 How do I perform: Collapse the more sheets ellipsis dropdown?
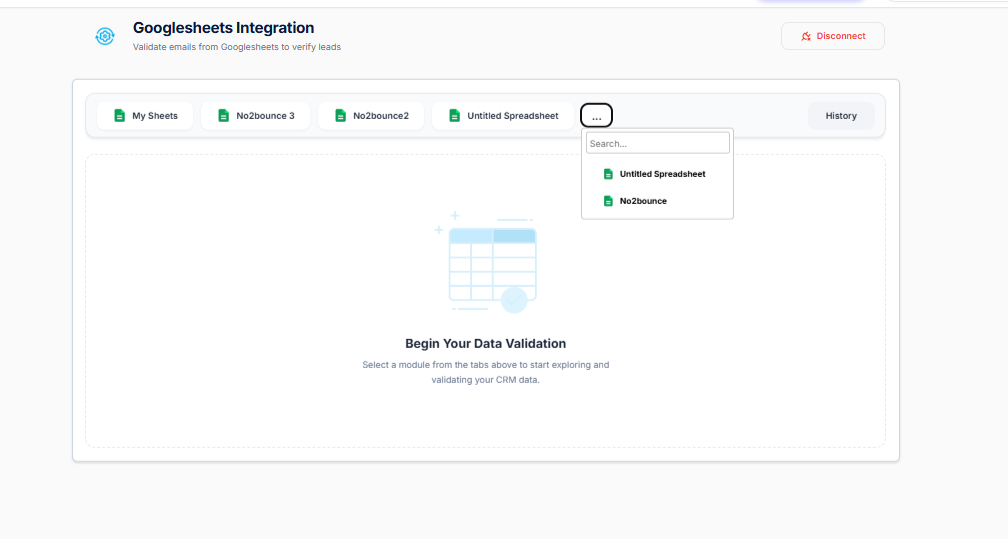click(597, 116)
